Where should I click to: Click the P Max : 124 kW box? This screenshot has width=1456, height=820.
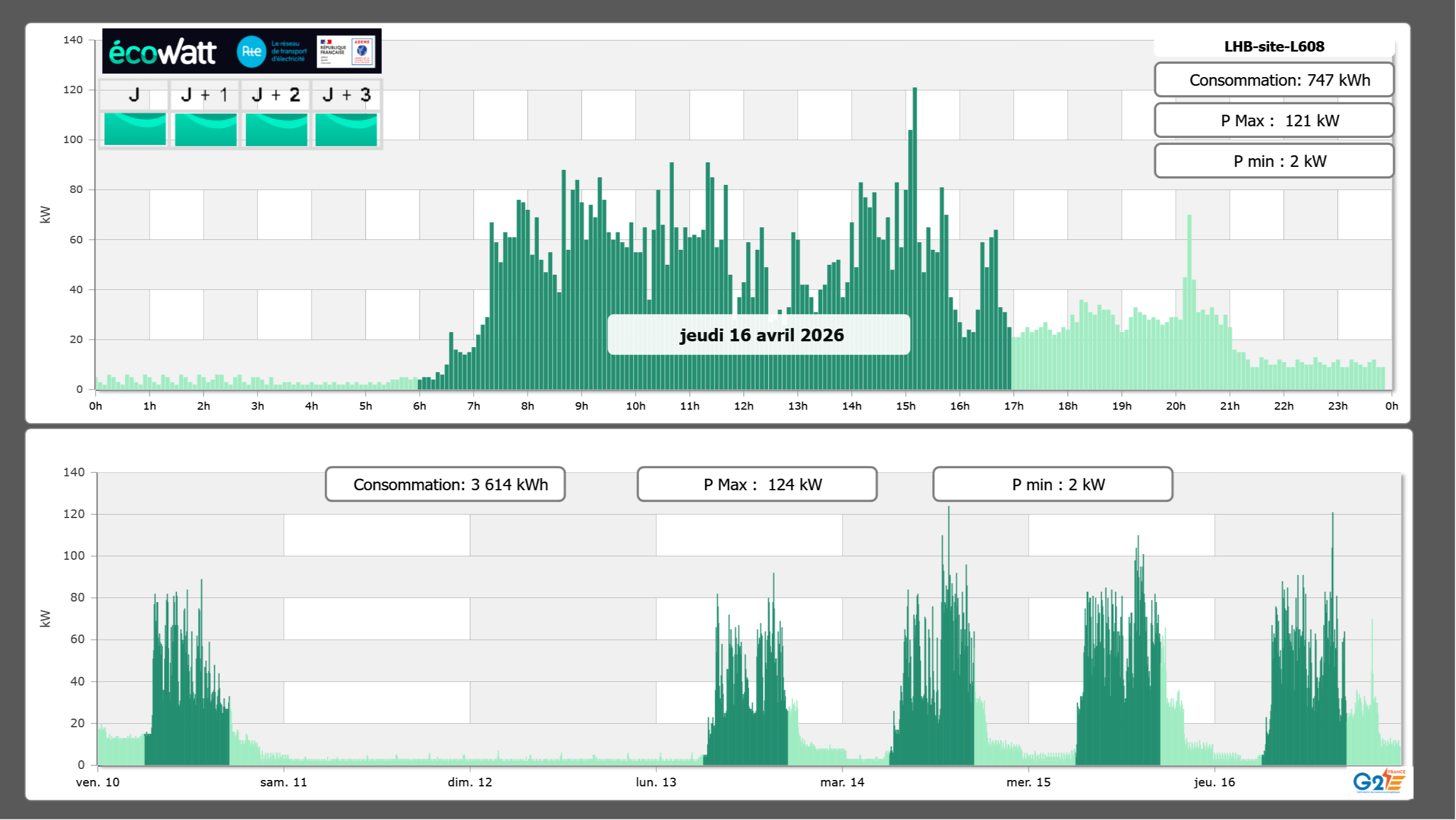click(x=757, y=484)
